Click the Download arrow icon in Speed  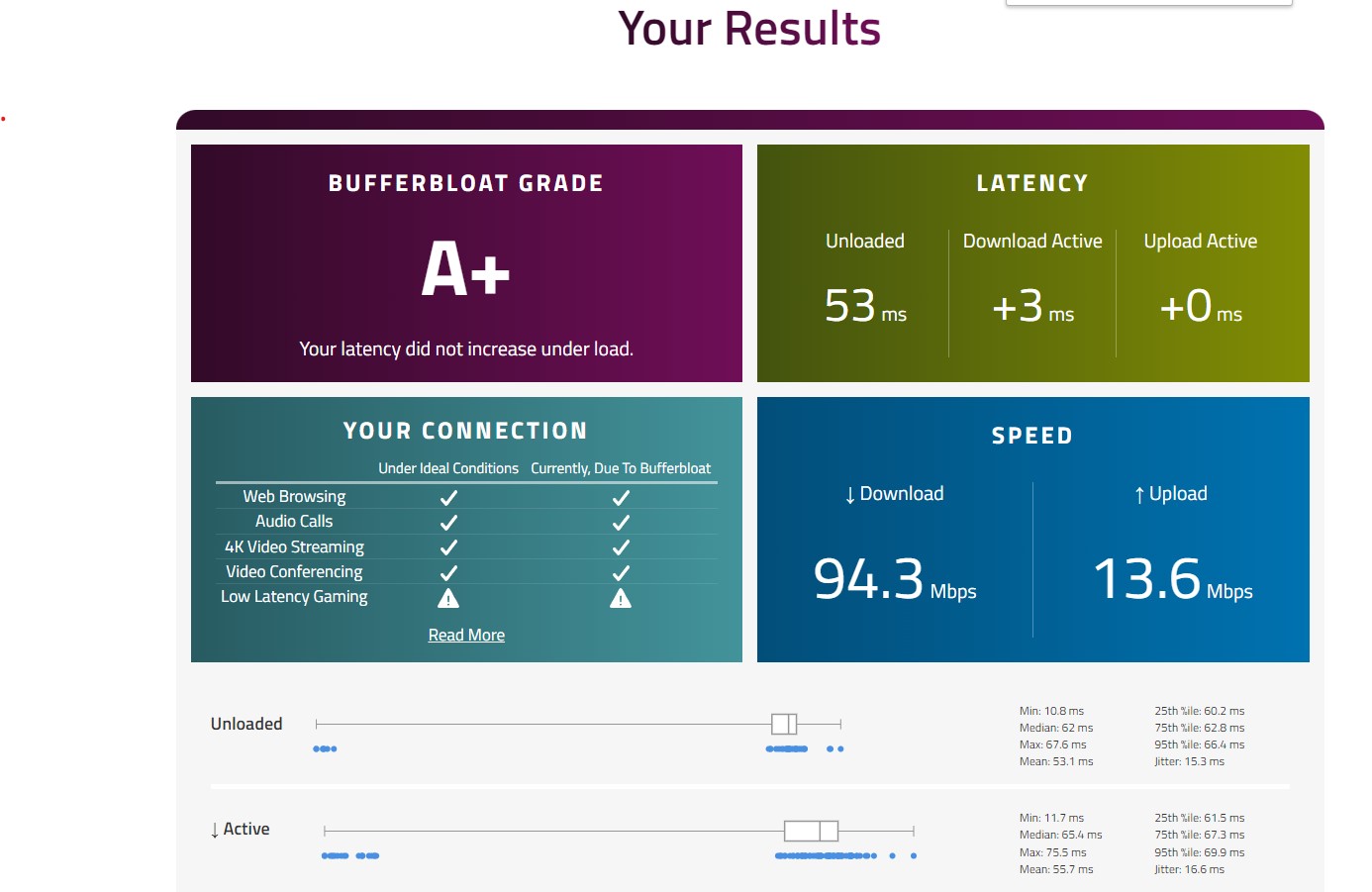tap(849, 495)
